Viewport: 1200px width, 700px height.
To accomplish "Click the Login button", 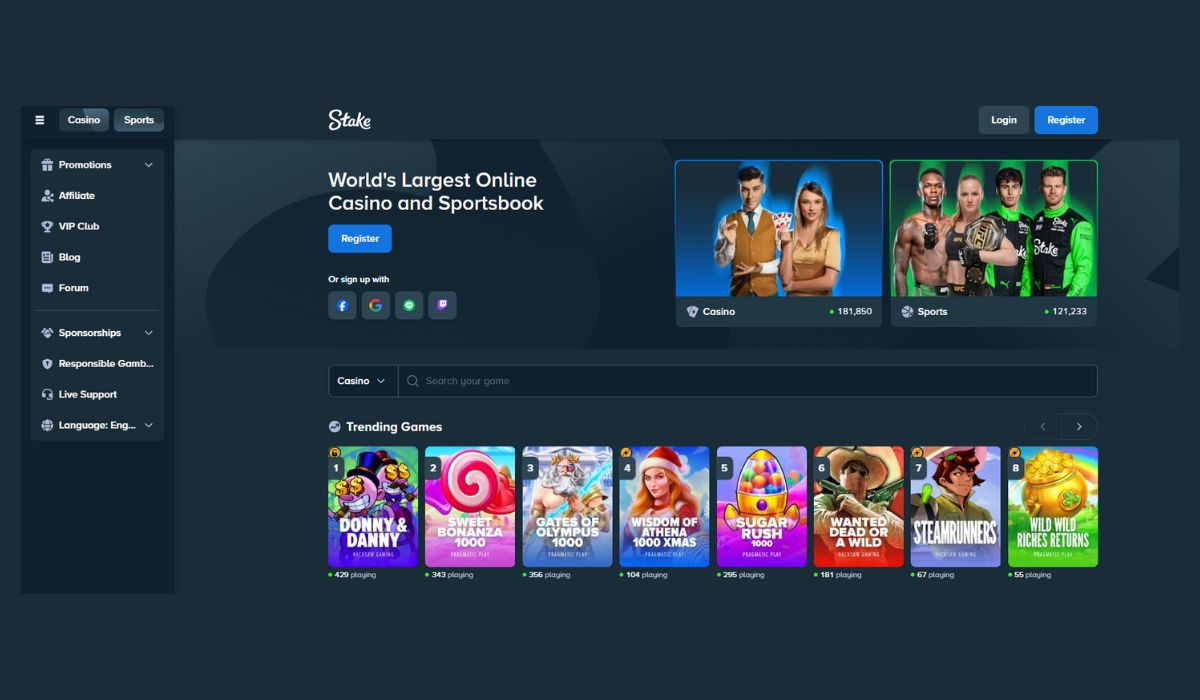I will [1003, 120].
